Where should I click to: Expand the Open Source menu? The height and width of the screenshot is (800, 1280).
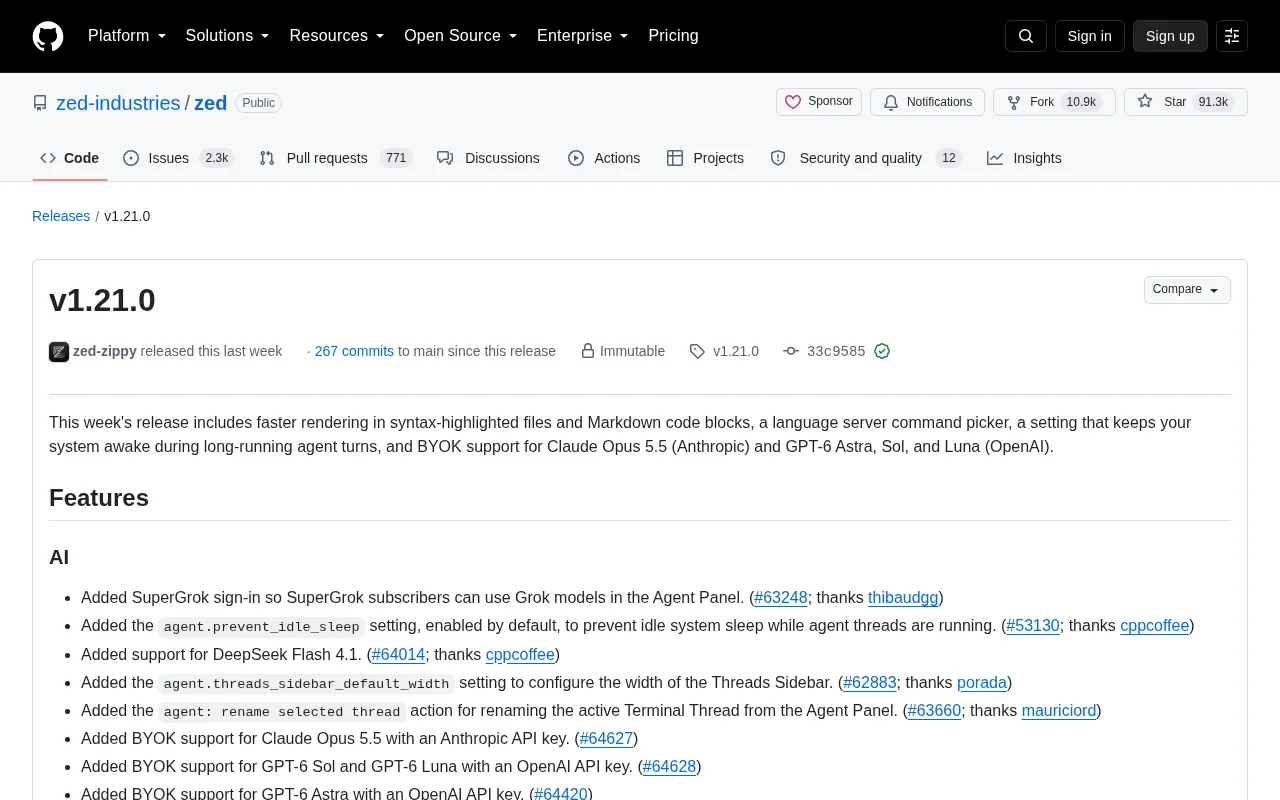coord(461,36)
